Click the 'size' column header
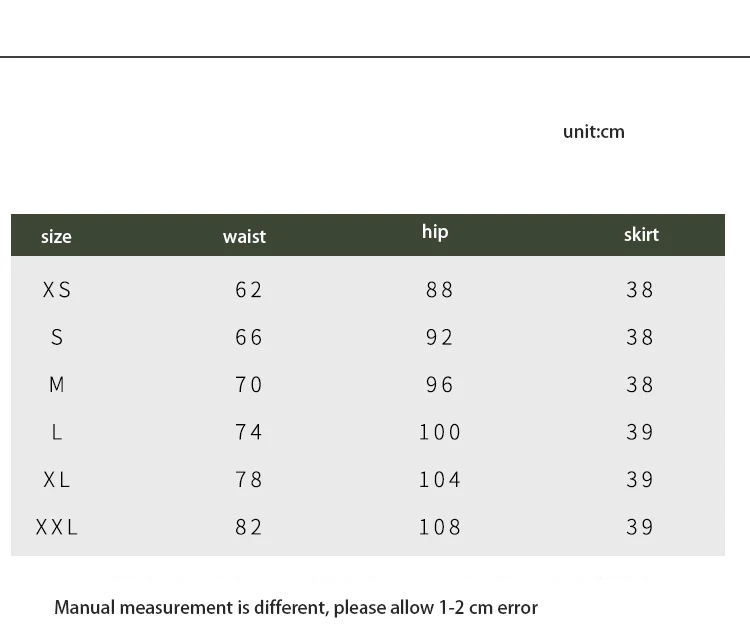 tap(56, 236)
